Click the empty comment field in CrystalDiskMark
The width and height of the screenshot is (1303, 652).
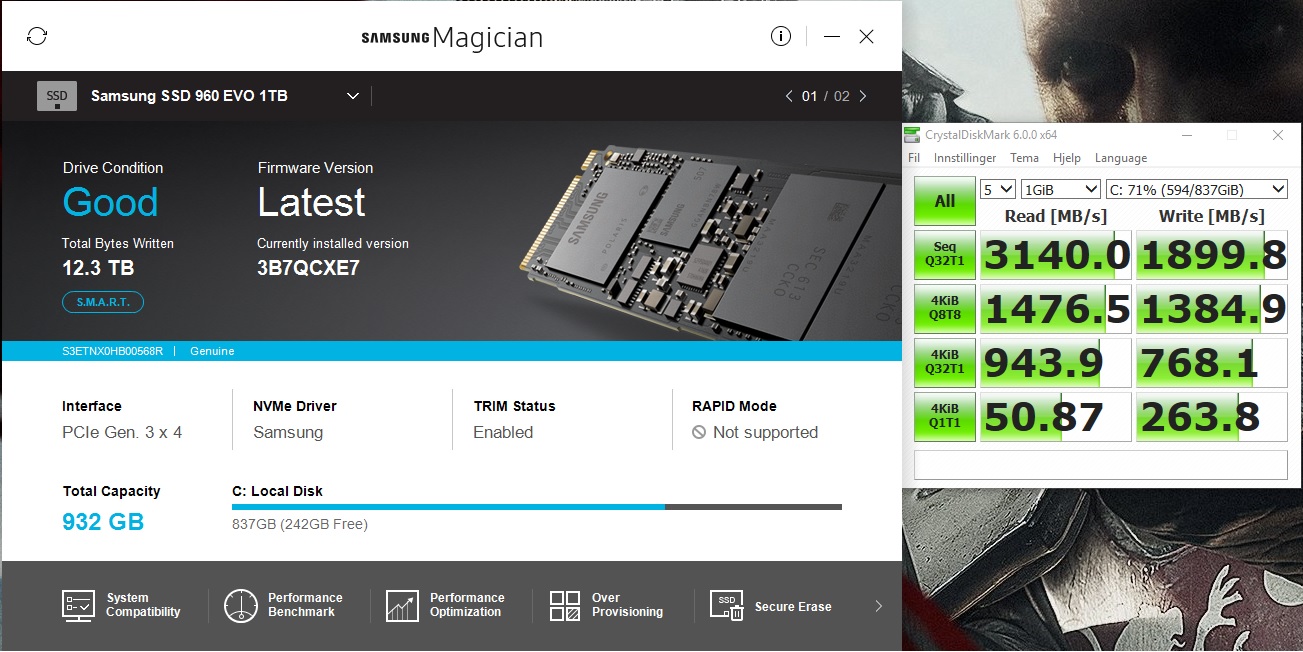(1101, 465)
